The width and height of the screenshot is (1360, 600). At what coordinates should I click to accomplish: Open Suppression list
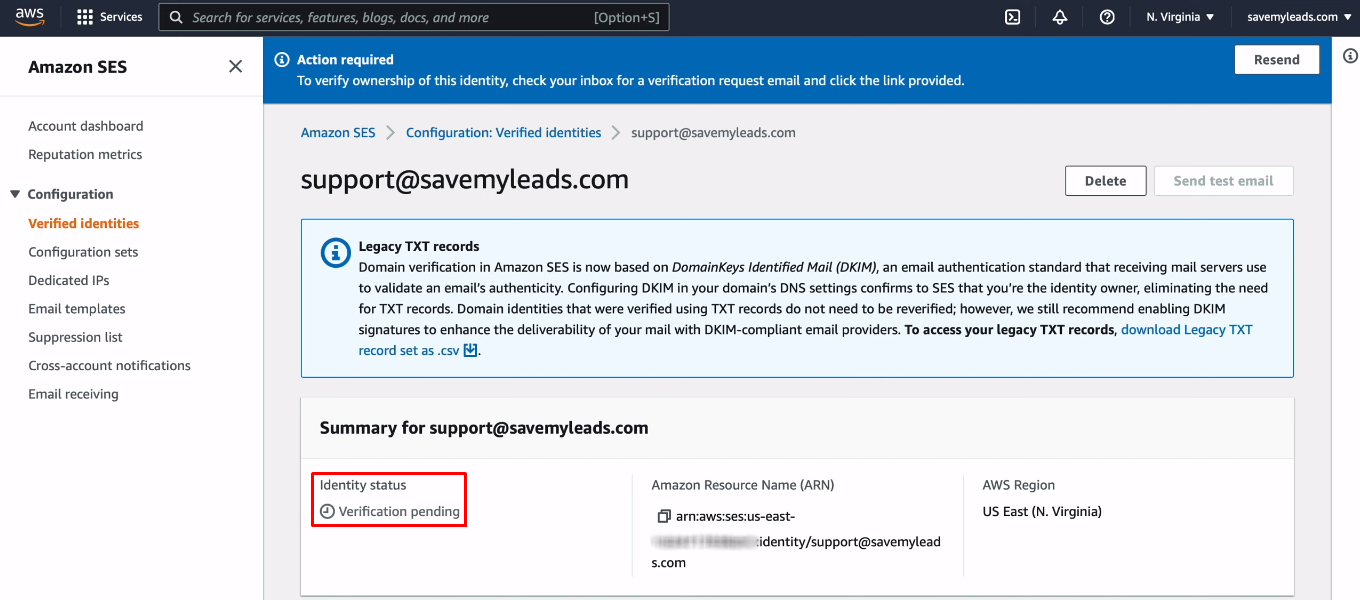[x=75, y=337]
